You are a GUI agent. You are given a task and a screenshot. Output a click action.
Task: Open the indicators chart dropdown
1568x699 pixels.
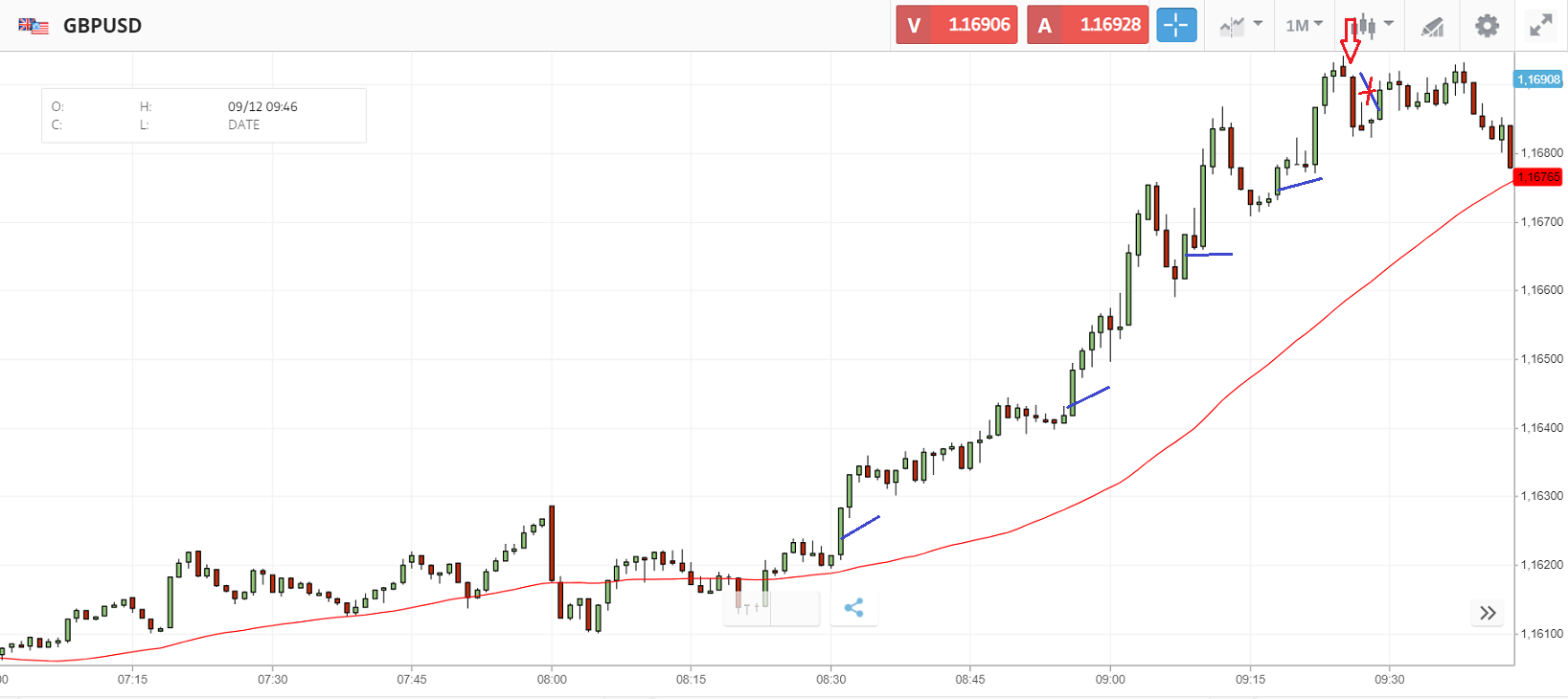[x=1240, y=26]
